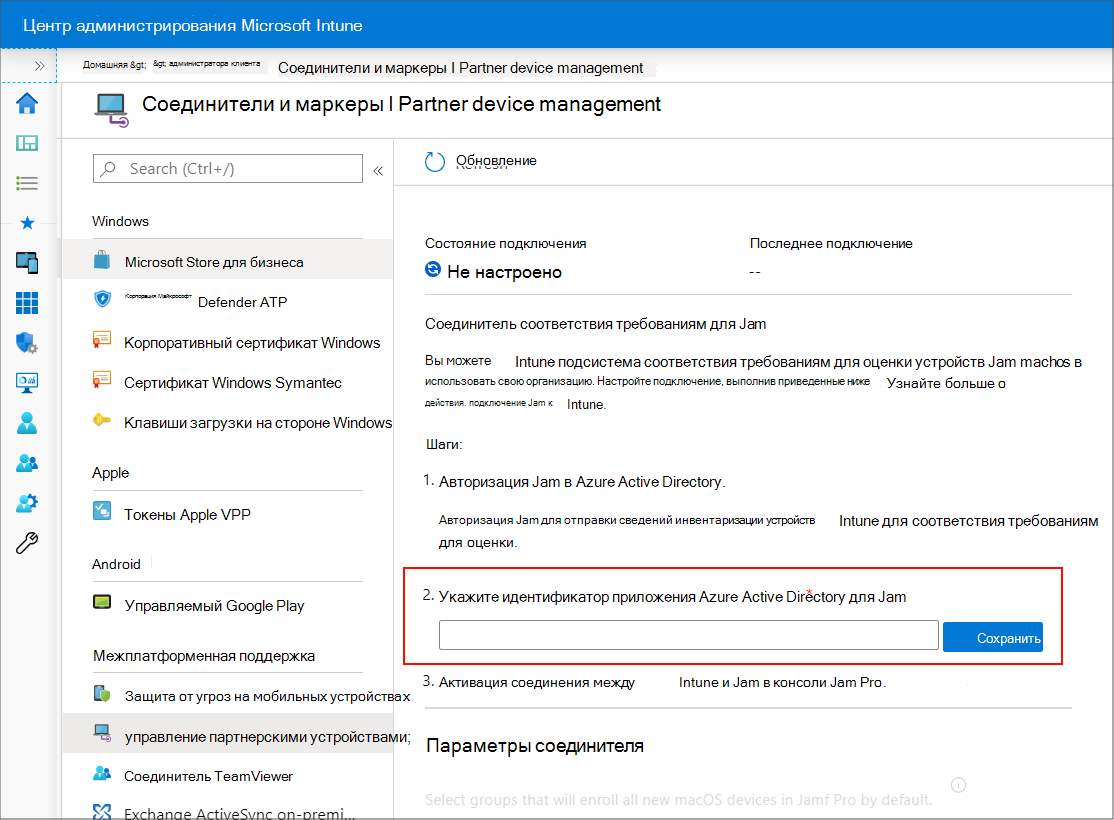Click the администратора клиента breadcrumb link
The width and height of the screenshot is (1114, 820).
click(x=207, y=64)
